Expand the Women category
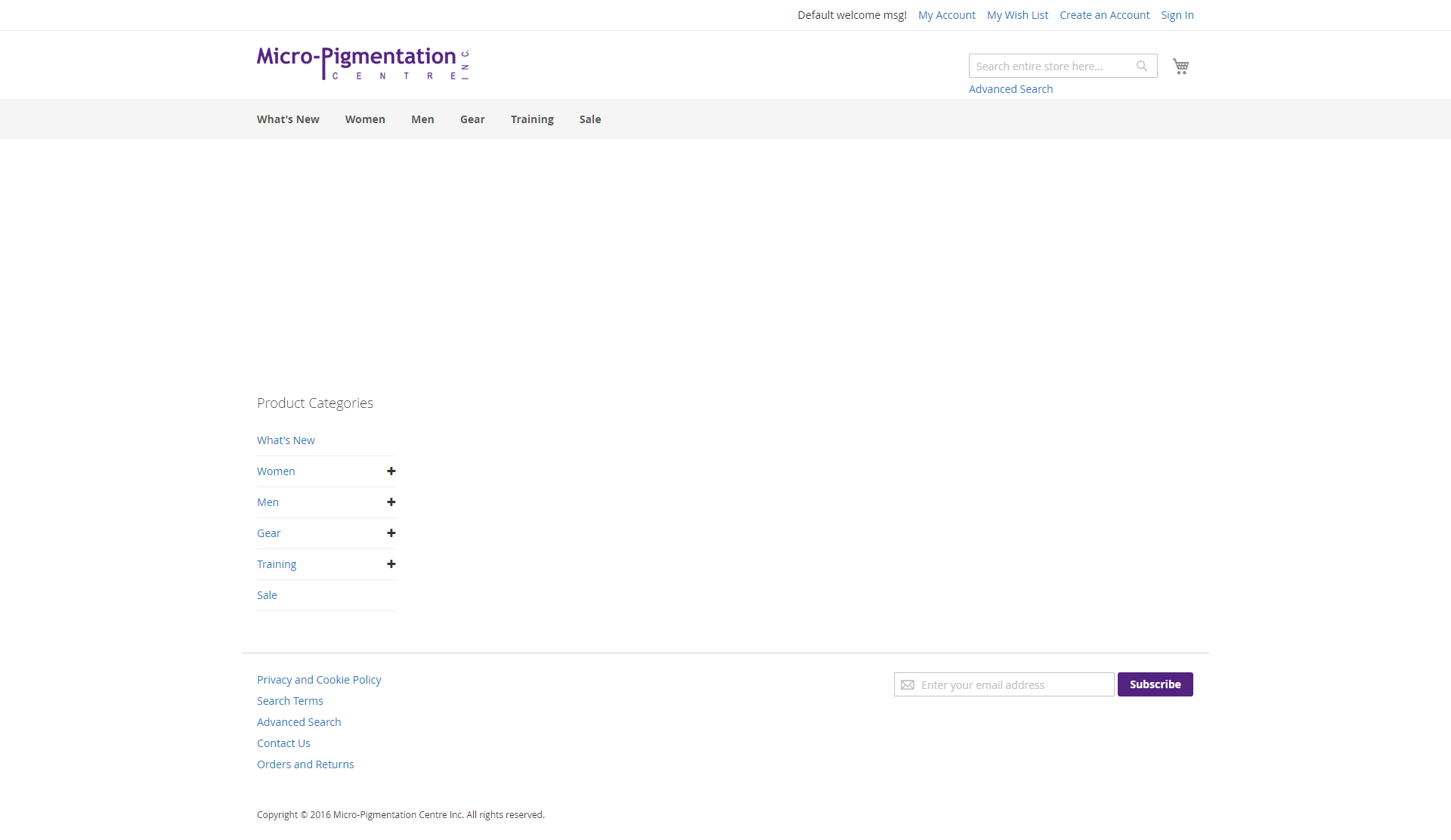The image size is (1451, 840). (391, 471)
